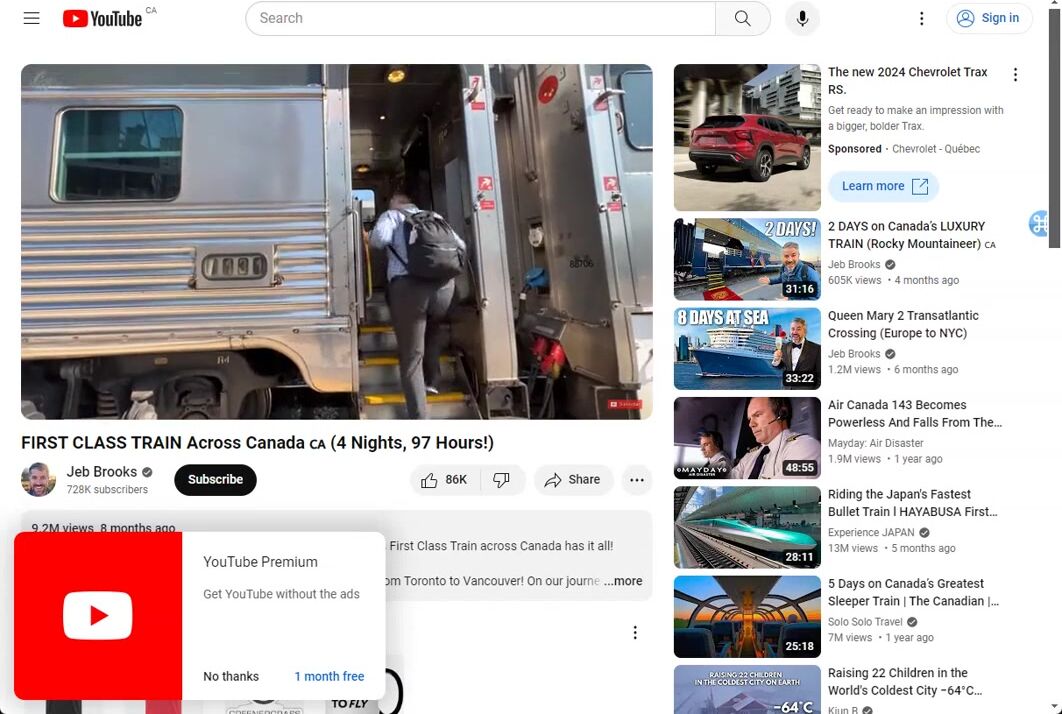Click the main video player
1062x714 pixels.
coord(337,242)
